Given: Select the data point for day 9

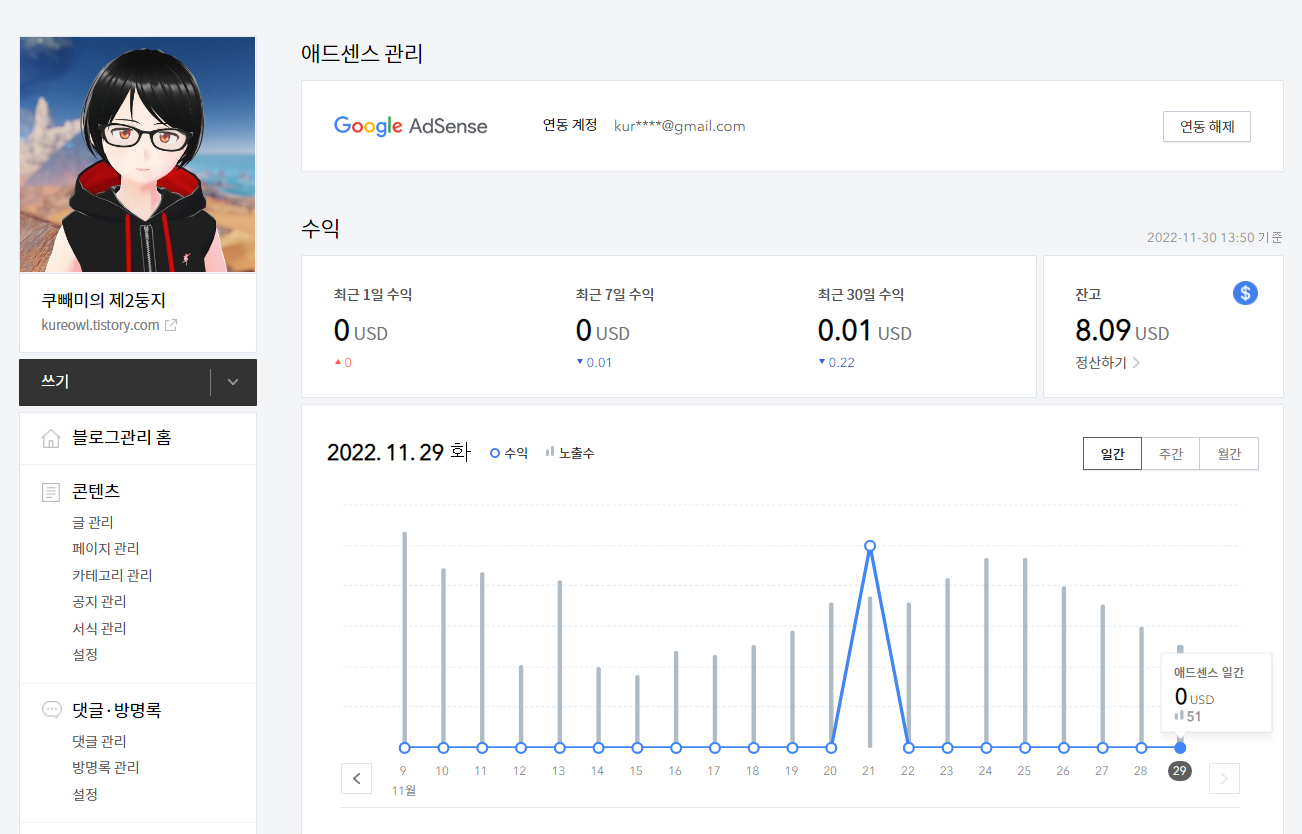Looking at the screenshot, I should 404,747.
